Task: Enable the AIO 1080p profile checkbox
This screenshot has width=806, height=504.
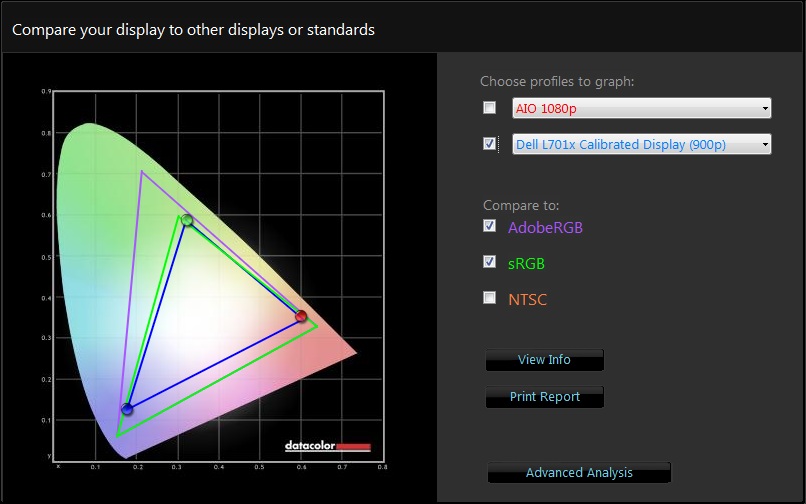Action: click(x=489, y=107)
